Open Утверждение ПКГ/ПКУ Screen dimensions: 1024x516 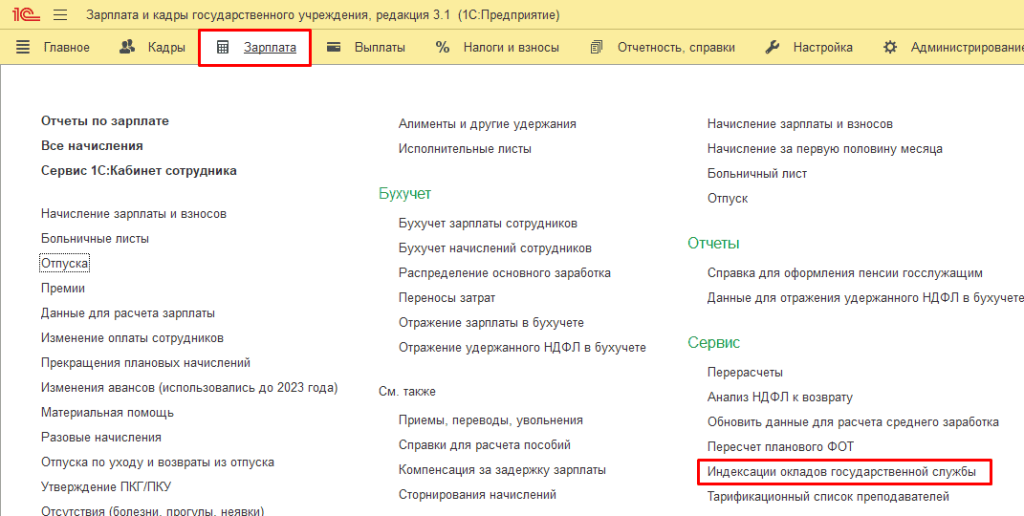pos(106,487)
